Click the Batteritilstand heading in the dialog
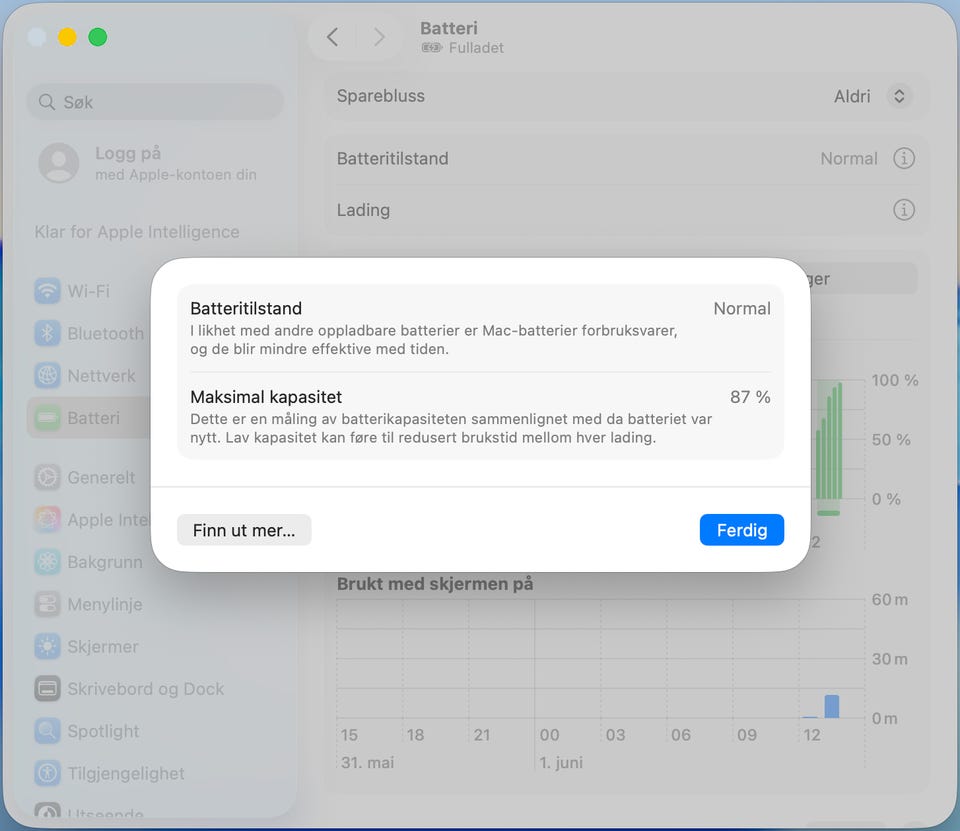 click(246, 308)
